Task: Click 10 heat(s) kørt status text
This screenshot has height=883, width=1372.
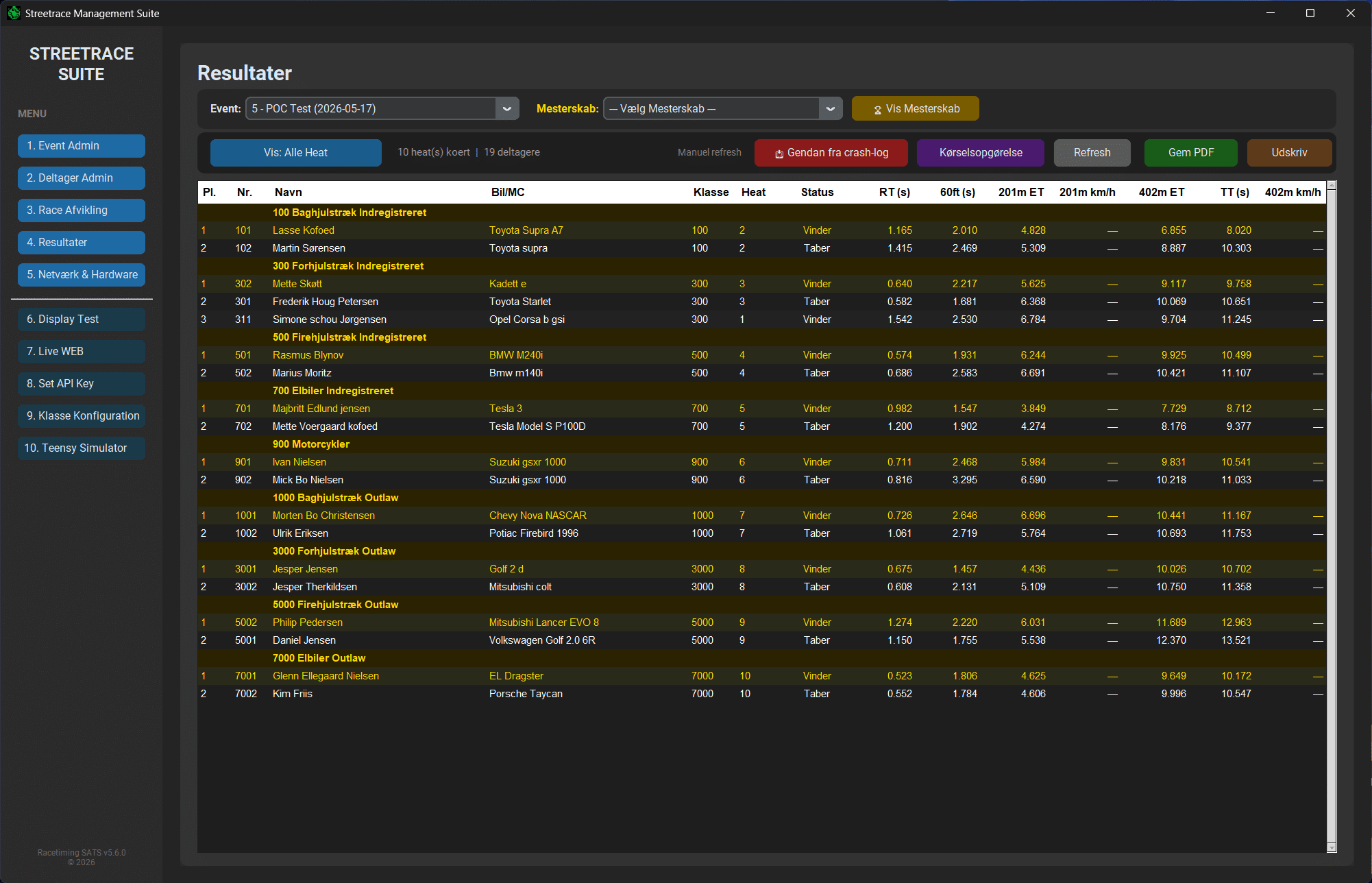Action: pyautogui.click(x=434, y=152)
